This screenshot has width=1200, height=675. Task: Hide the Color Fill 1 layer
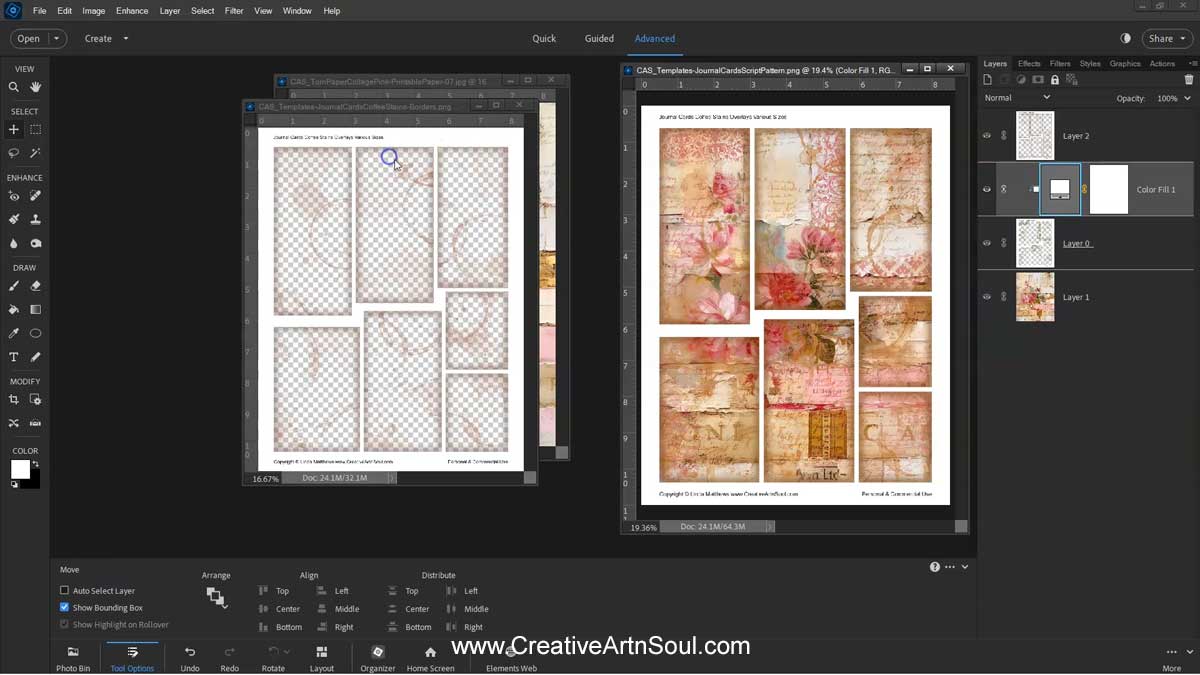pos(986,189)
